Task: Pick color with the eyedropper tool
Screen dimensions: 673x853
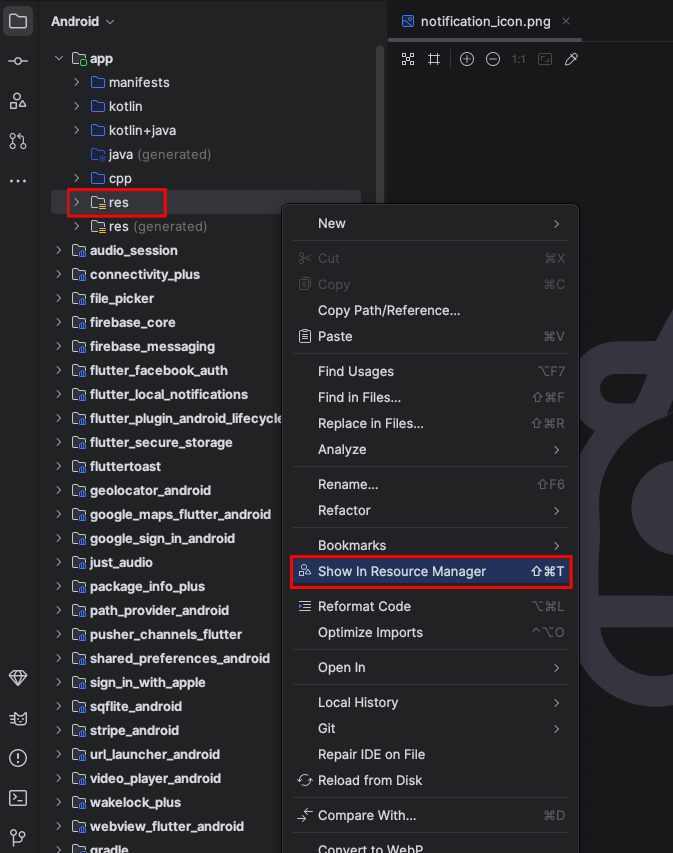Action: [571, 59]
